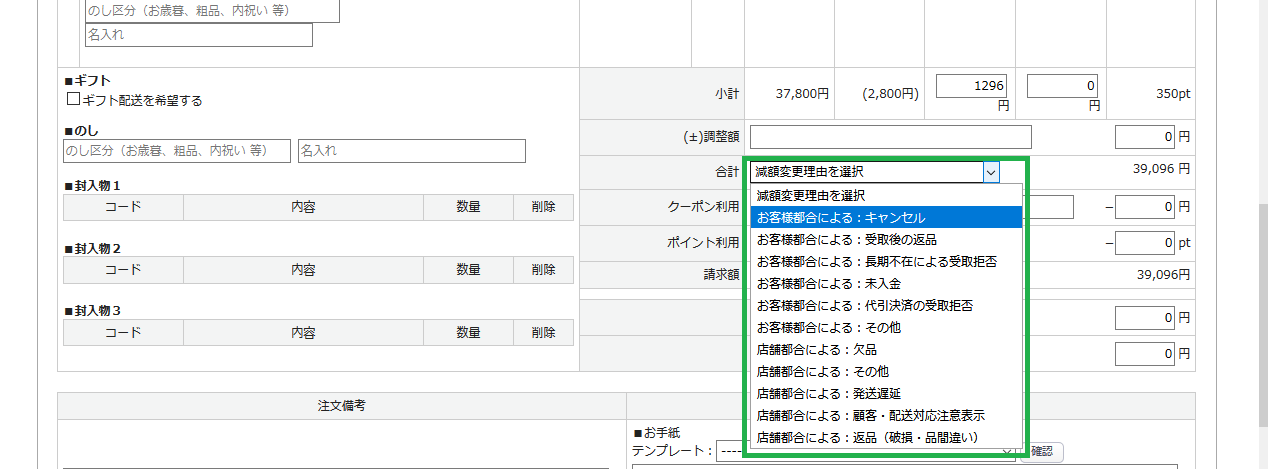The image size is (1268, 469).
Task: Click the のし区分 field under ■のし
Action: (176, 151)
